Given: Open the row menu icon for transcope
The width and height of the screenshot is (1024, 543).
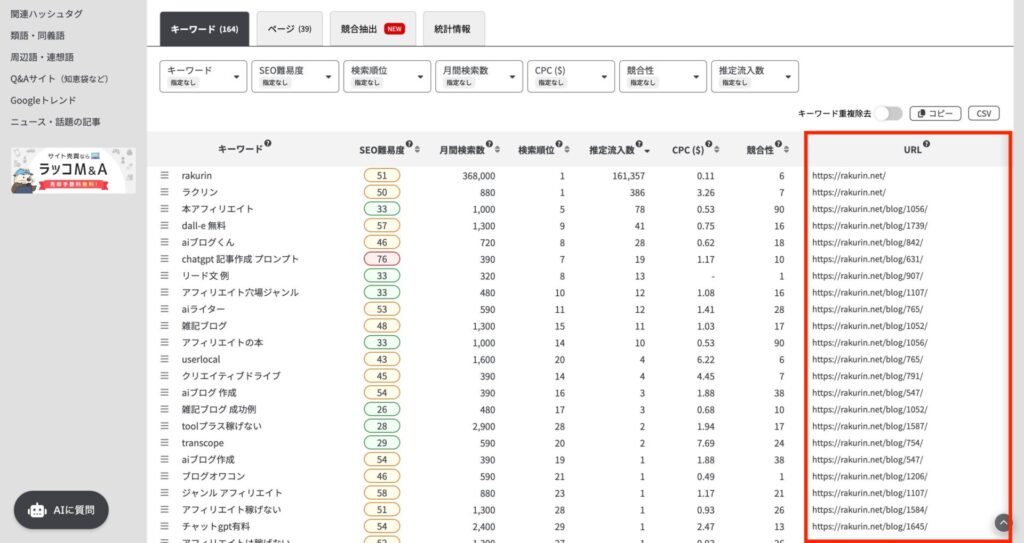Looking at the screenshot, I should point(165,442).
